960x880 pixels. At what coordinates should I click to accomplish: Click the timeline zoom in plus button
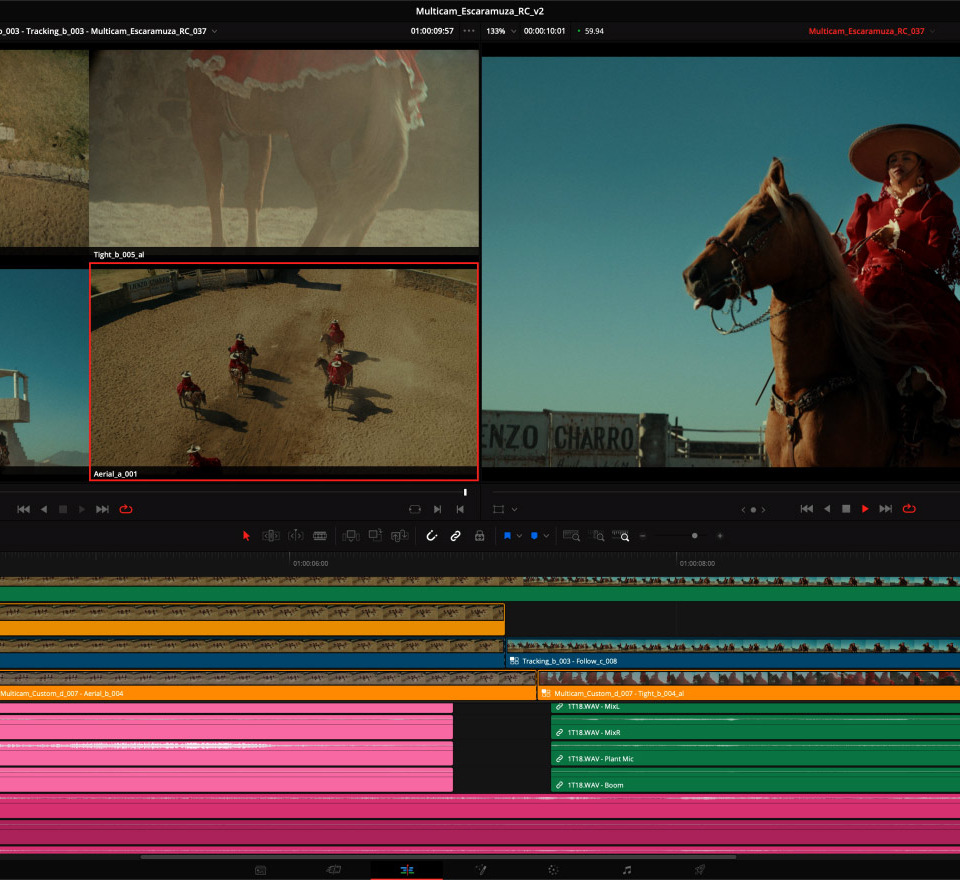(x=720, y=536)
